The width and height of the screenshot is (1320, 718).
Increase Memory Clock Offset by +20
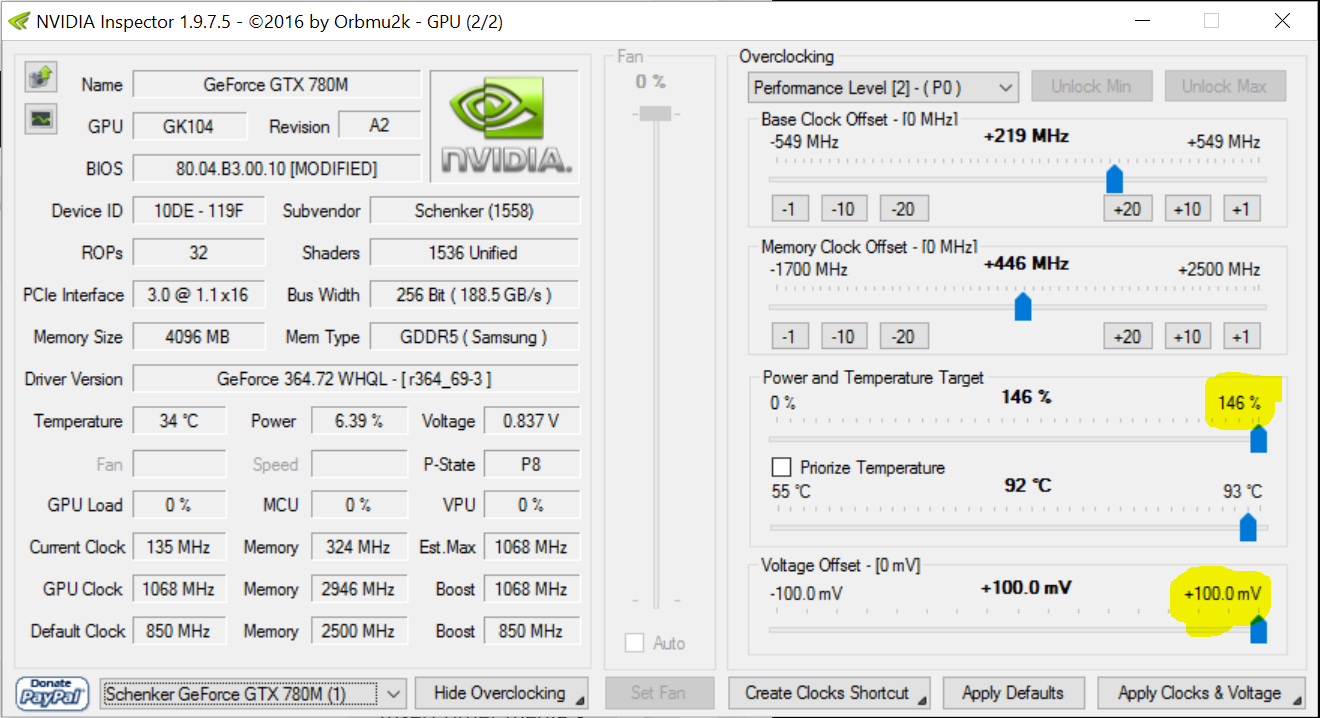(1127, 336)
